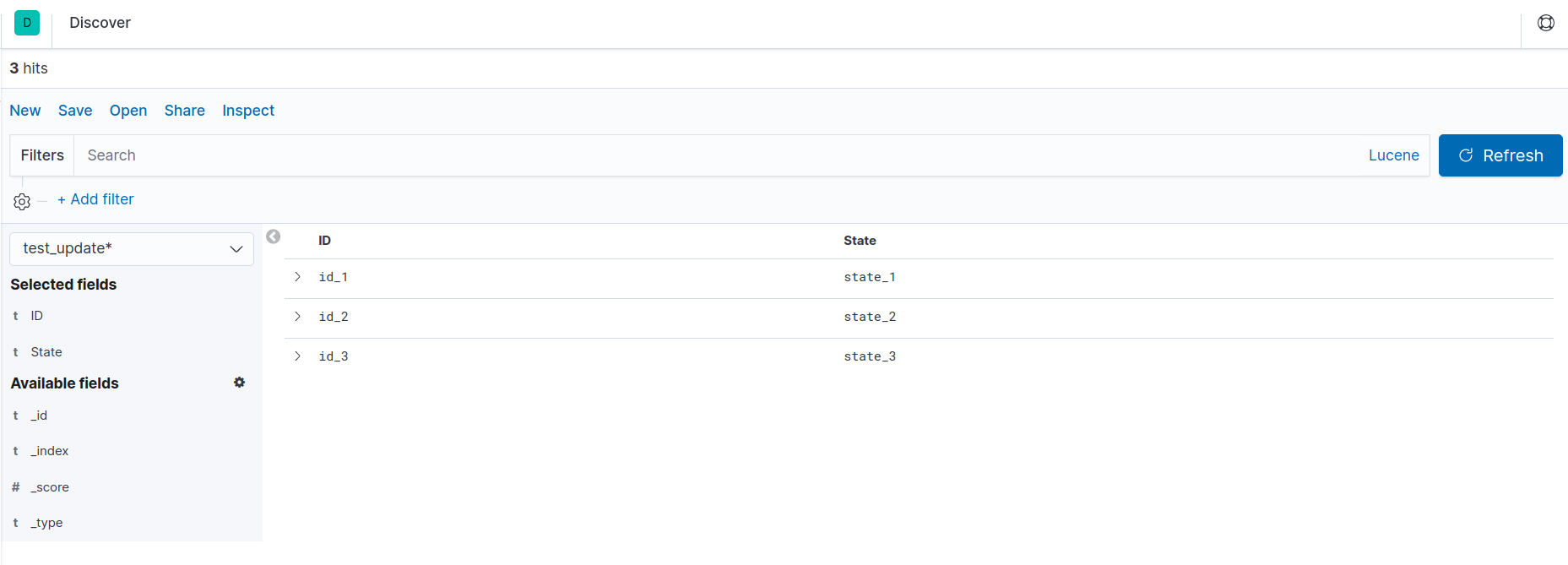
Task: Open available fields settings gear
Action: tap(239, 383)
